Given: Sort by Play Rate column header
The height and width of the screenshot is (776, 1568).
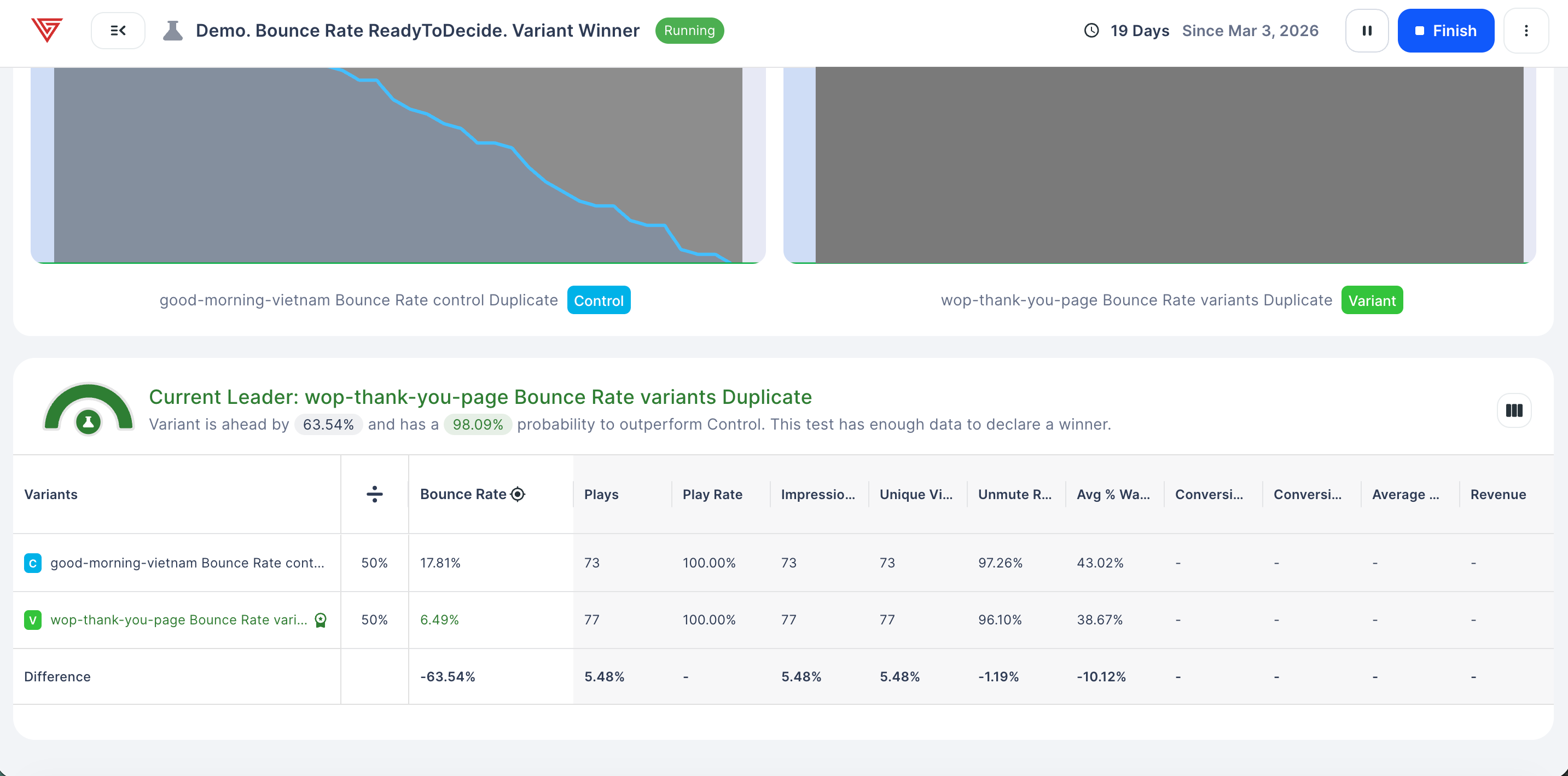Looking at the screenshot, I should click(712, 494).
